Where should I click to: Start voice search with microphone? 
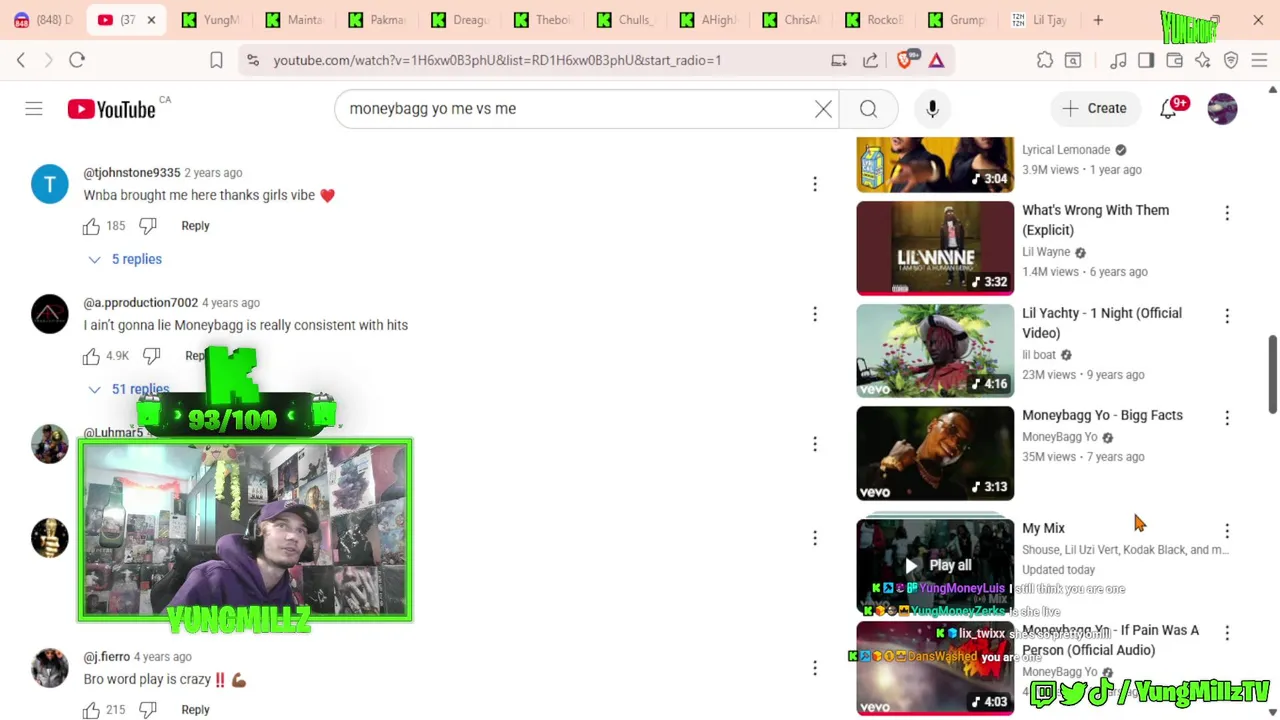click(x=932, y=108)
